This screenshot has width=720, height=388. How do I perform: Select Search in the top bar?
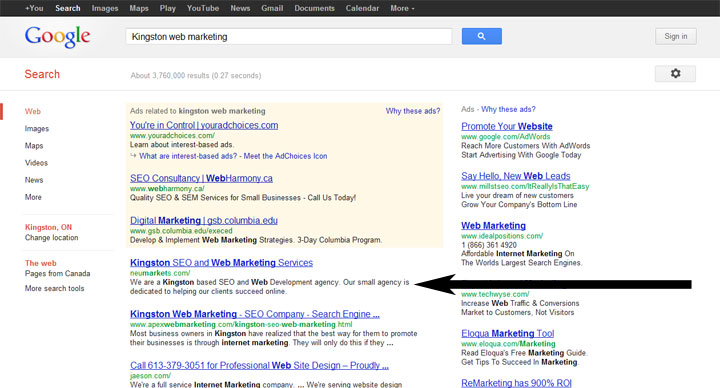[x=68, y=8]
